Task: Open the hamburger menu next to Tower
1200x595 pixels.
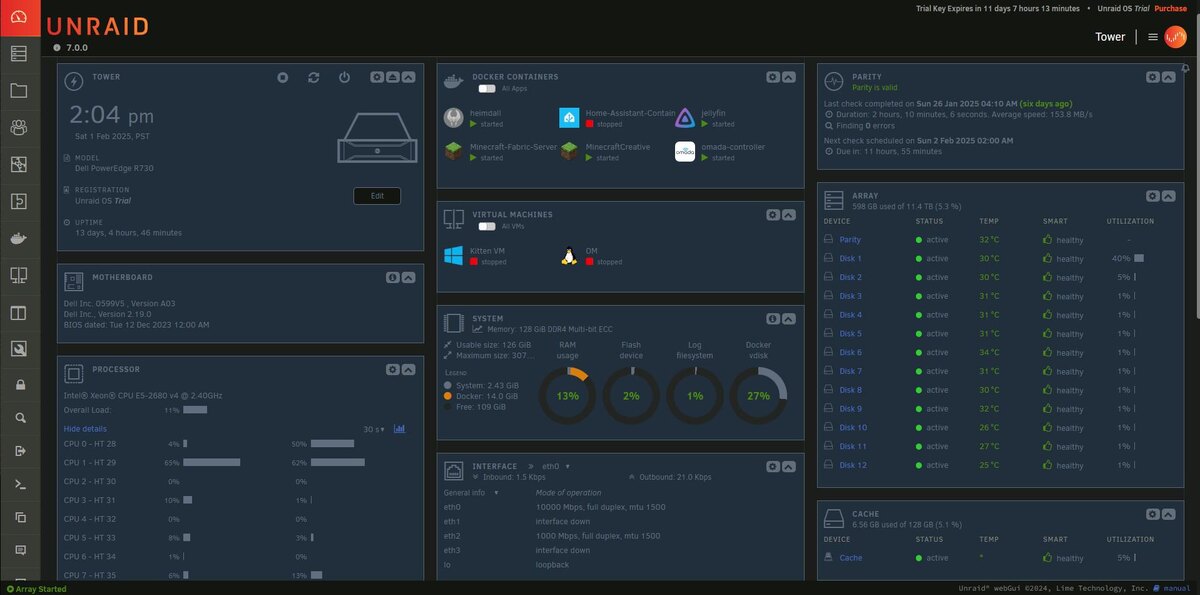Action: [x=1153, y=37]
